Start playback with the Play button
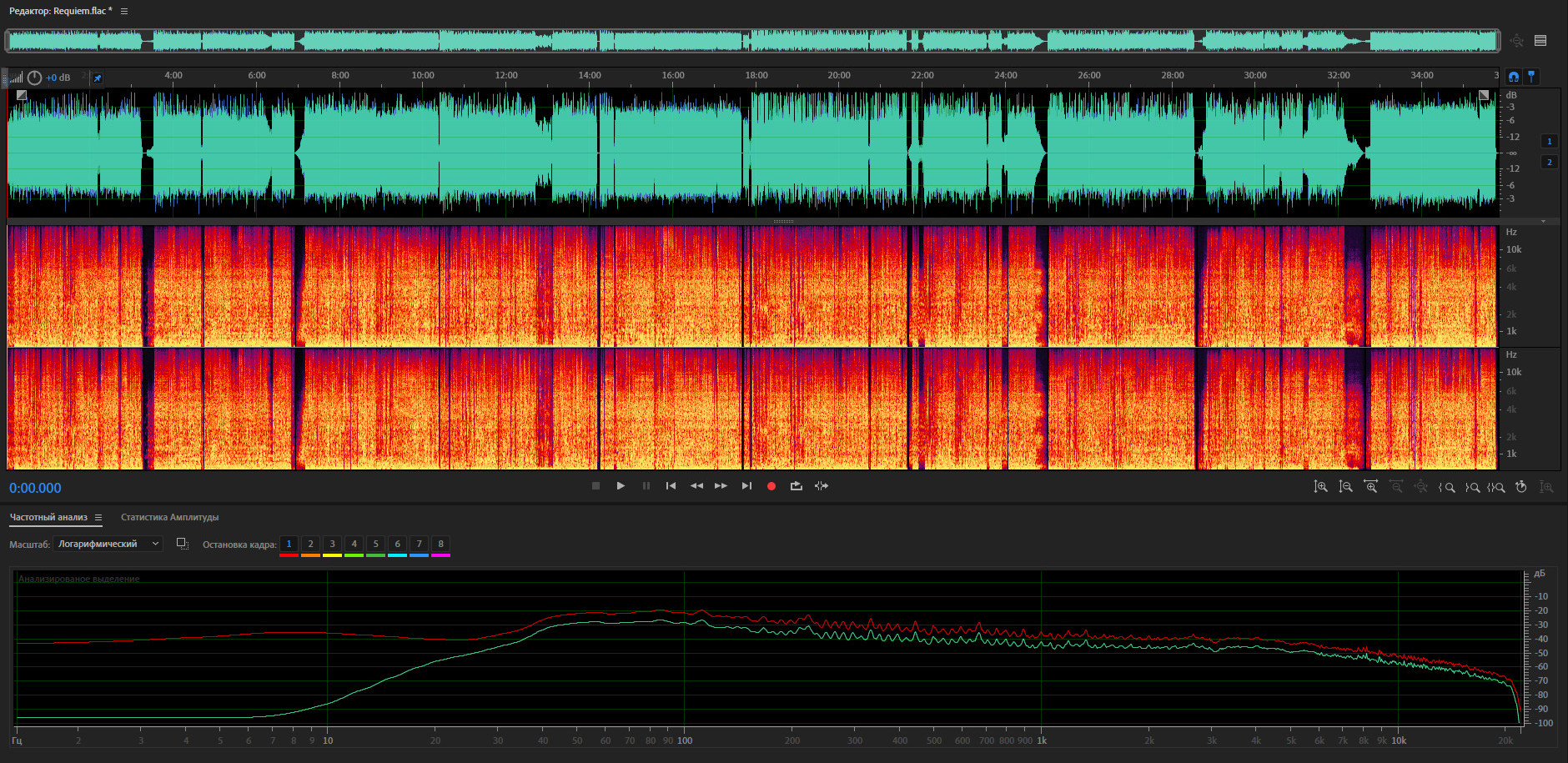The image size is (1568, 763). click(x=621, y=486)
